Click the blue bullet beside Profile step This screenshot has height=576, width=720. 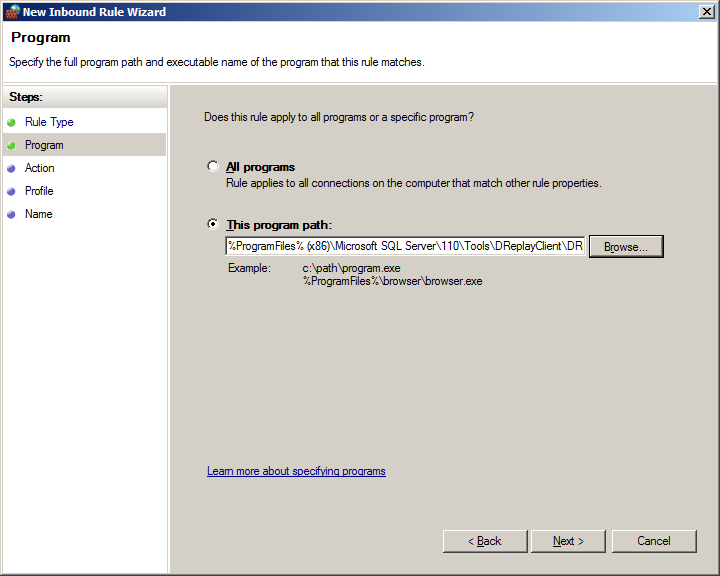(x=11, y=192)
